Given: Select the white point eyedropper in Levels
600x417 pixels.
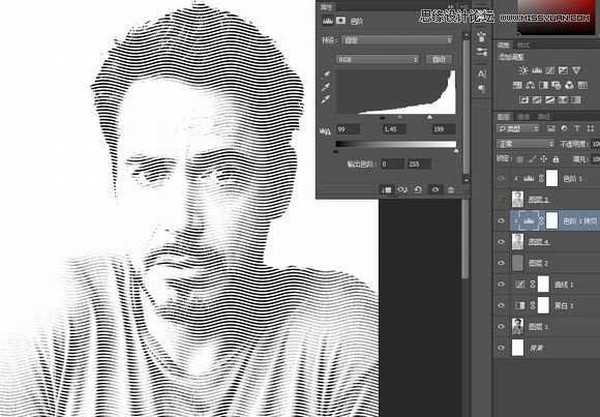Looking at the screenshot, I should (x=326, y=100).
